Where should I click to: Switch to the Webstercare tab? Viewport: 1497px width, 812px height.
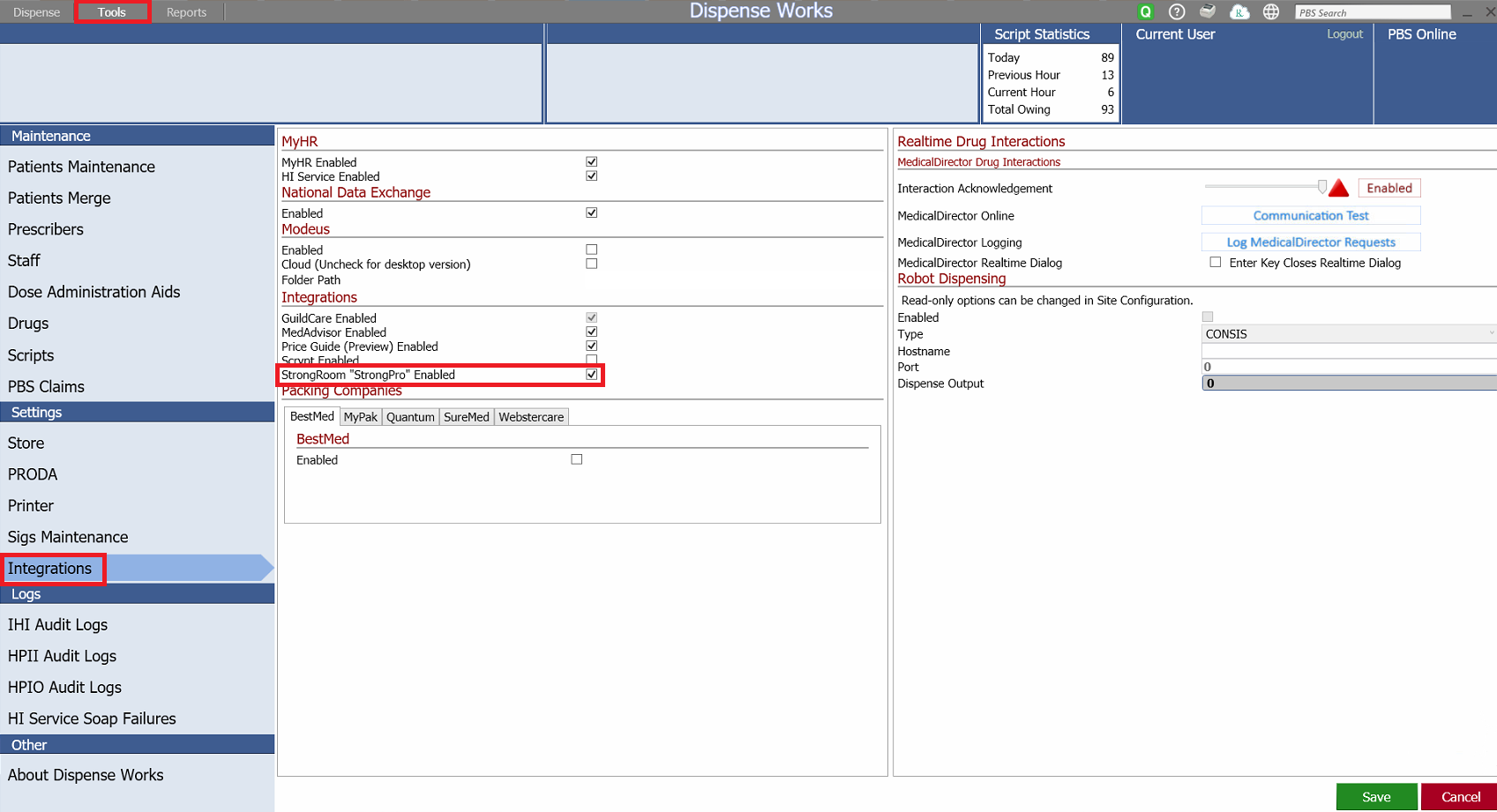click(530, 416)
